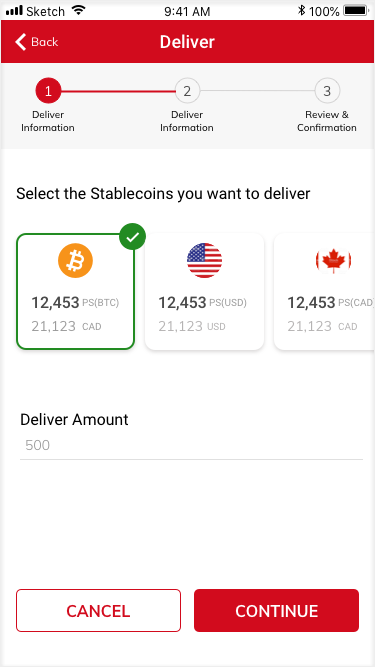Choose the United States flag icon

click(x=204, y=260)
